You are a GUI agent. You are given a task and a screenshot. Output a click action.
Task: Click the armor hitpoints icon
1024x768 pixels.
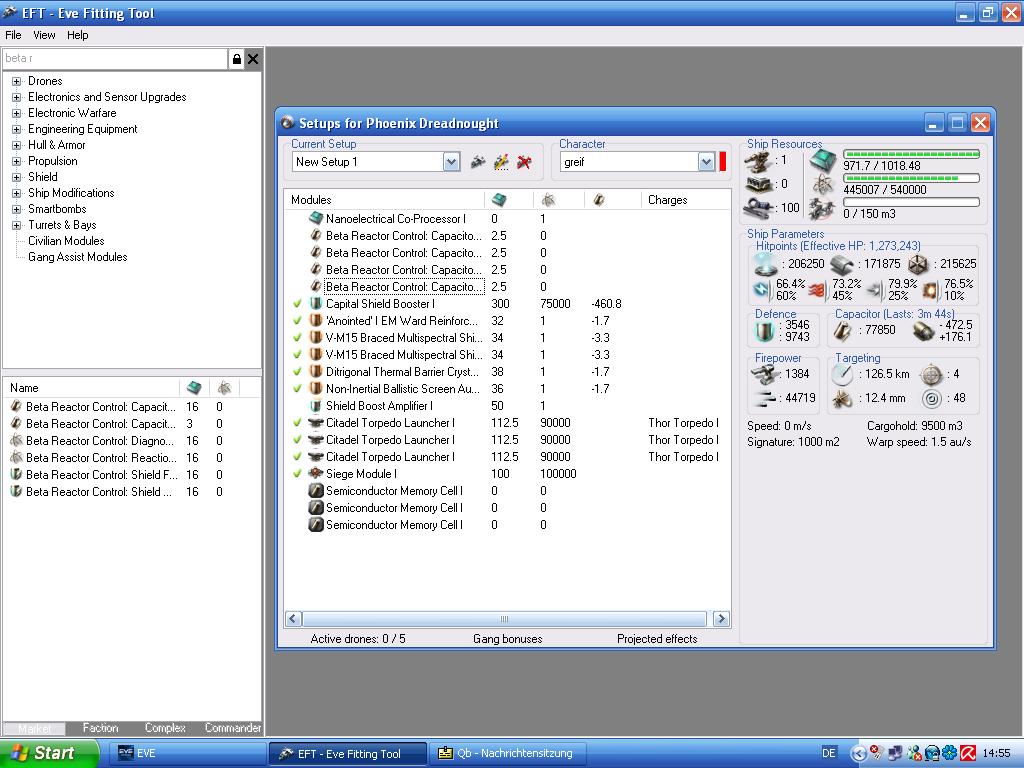coord(842,264)
